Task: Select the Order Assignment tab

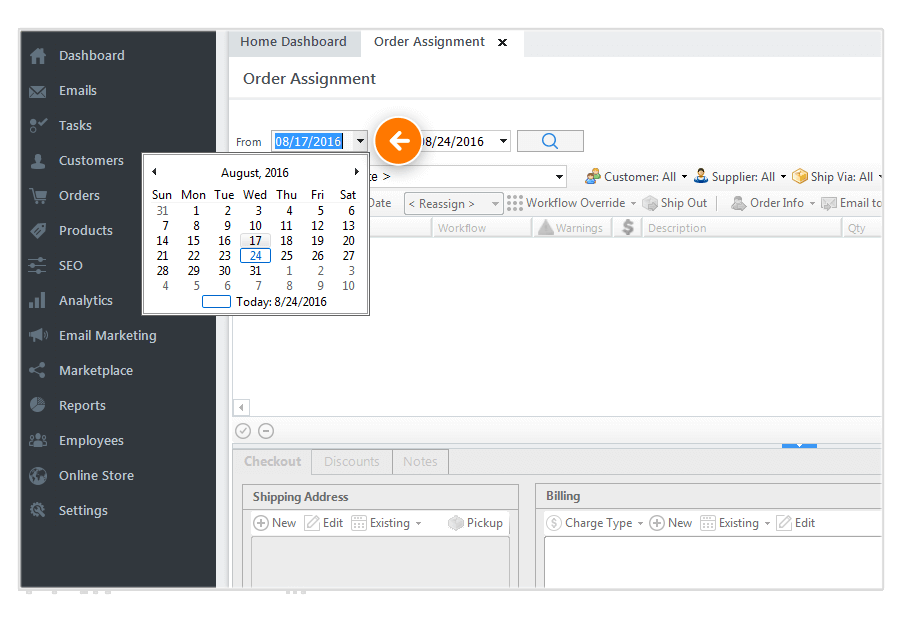Action: pos(429,42)
